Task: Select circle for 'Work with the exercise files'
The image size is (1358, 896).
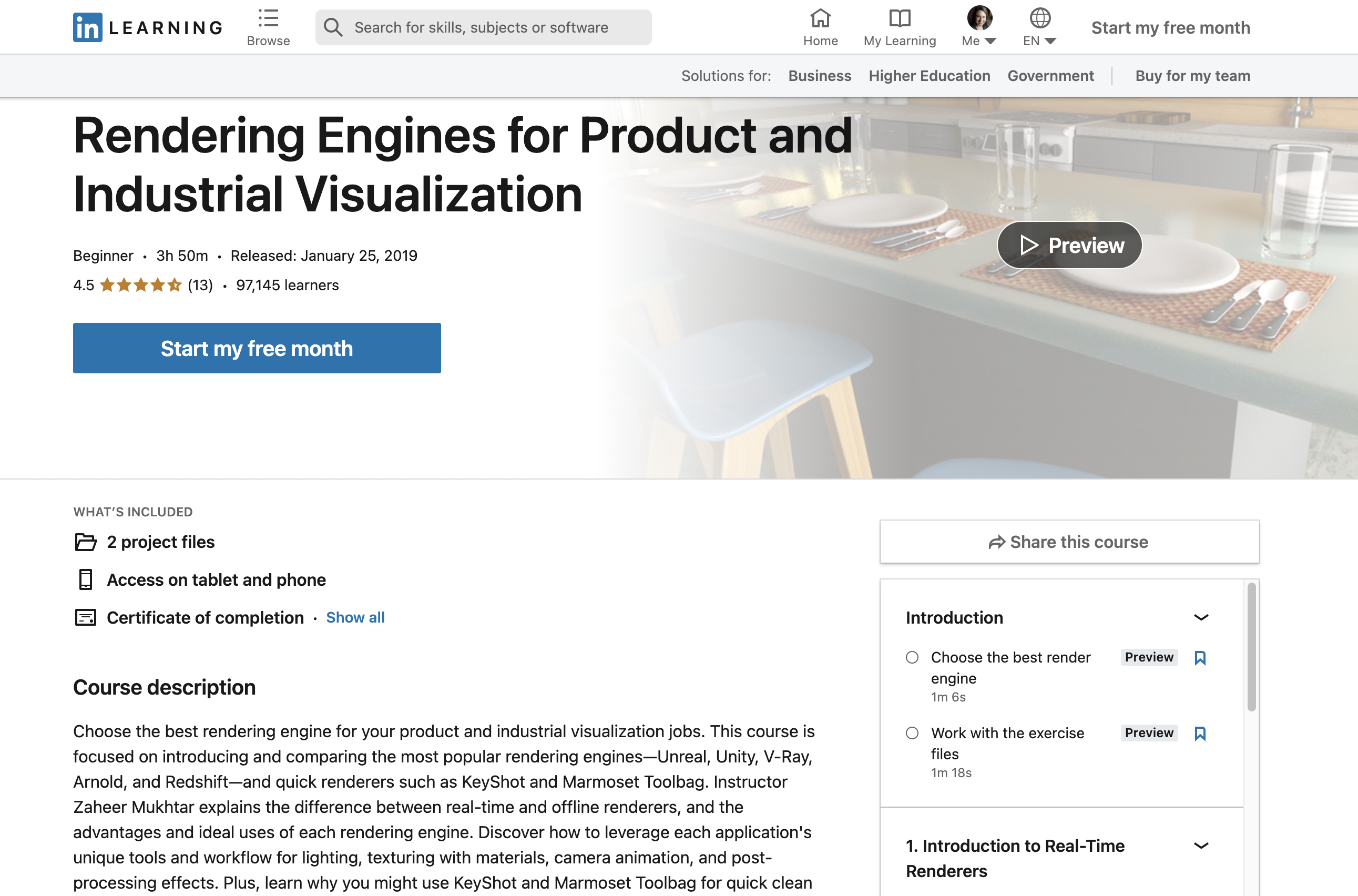Action: pos(912,732)
